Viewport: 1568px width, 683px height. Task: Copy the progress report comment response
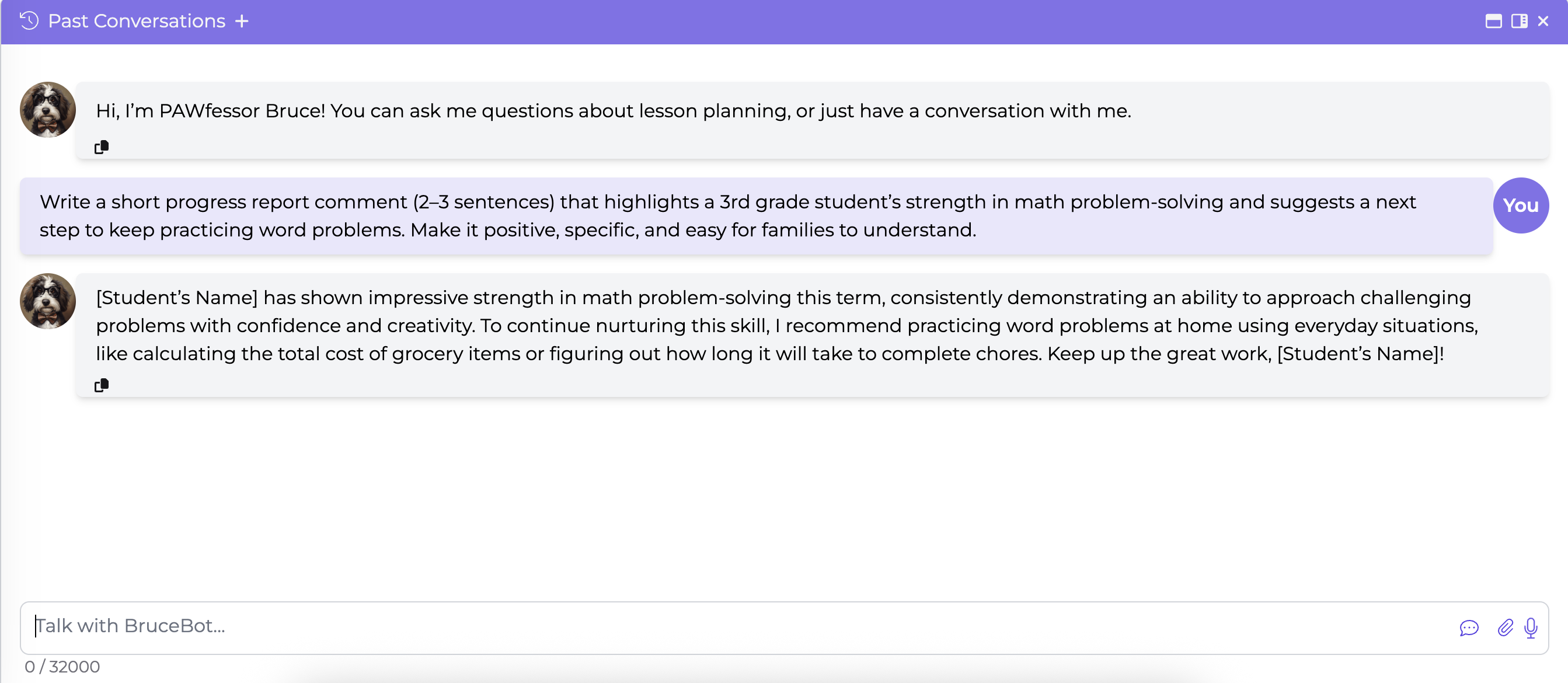pyautogui.click(x=102, y=385)
